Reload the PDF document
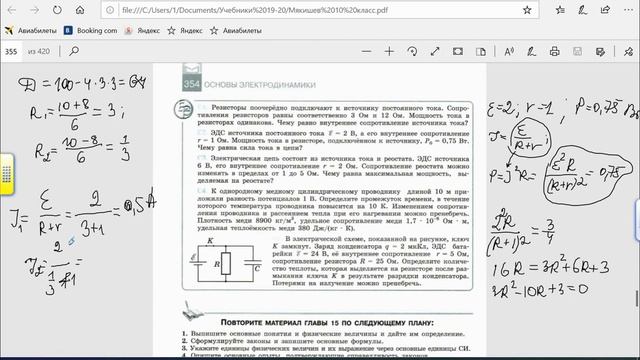The width and height of the screenshot is (640, 360). click(57, 10)
